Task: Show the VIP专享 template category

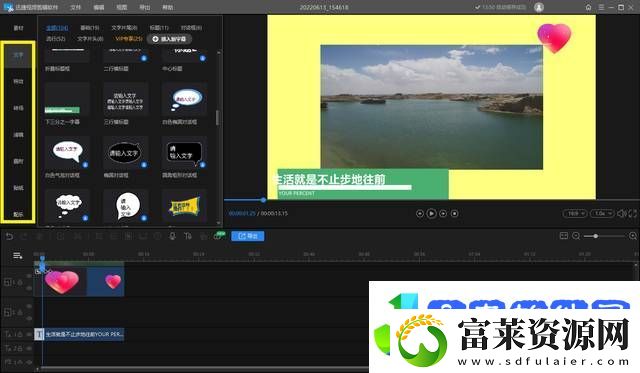Action: 129,38
